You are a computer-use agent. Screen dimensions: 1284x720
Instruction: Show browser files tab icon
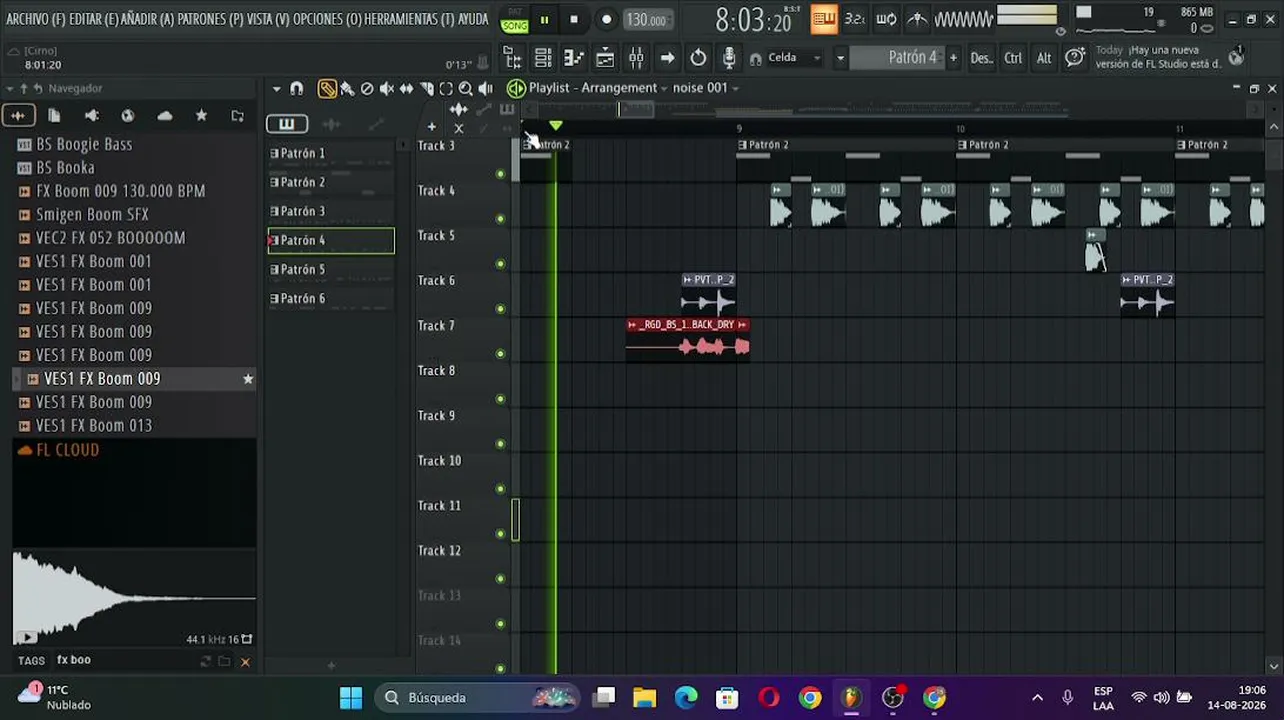point(54,116)
